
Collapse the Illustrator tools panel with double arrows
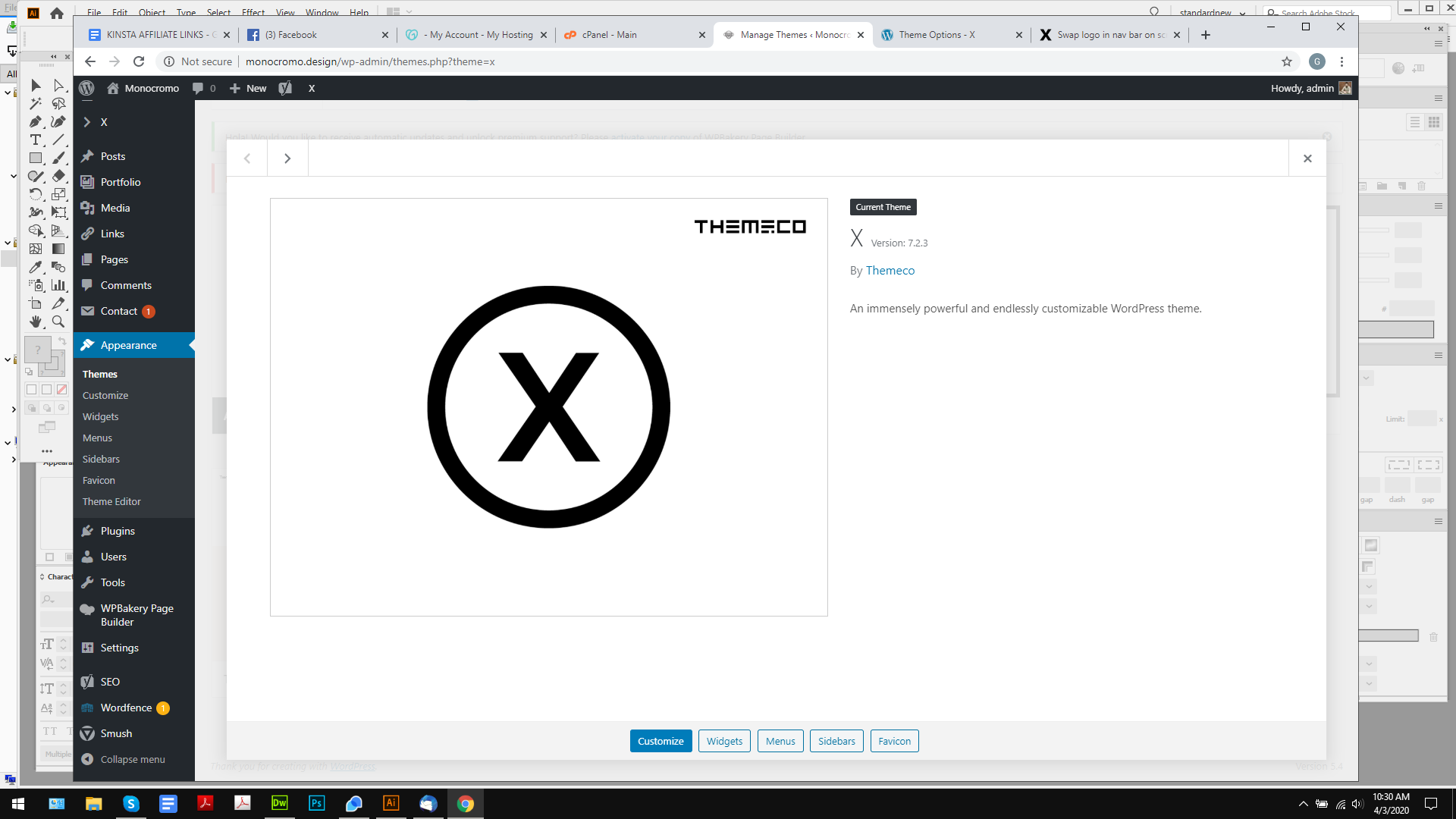pos(53,56)
